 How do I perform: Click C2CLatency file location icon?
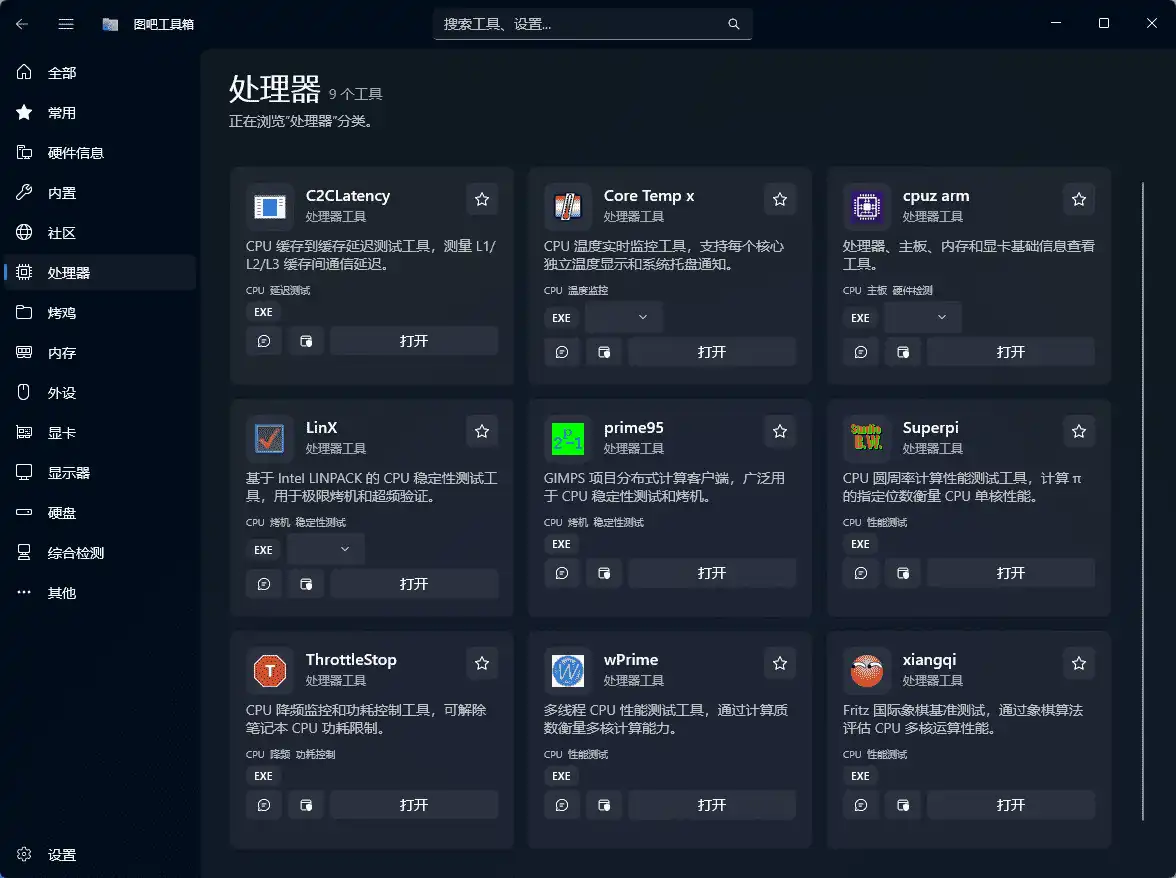pos(306,341)
